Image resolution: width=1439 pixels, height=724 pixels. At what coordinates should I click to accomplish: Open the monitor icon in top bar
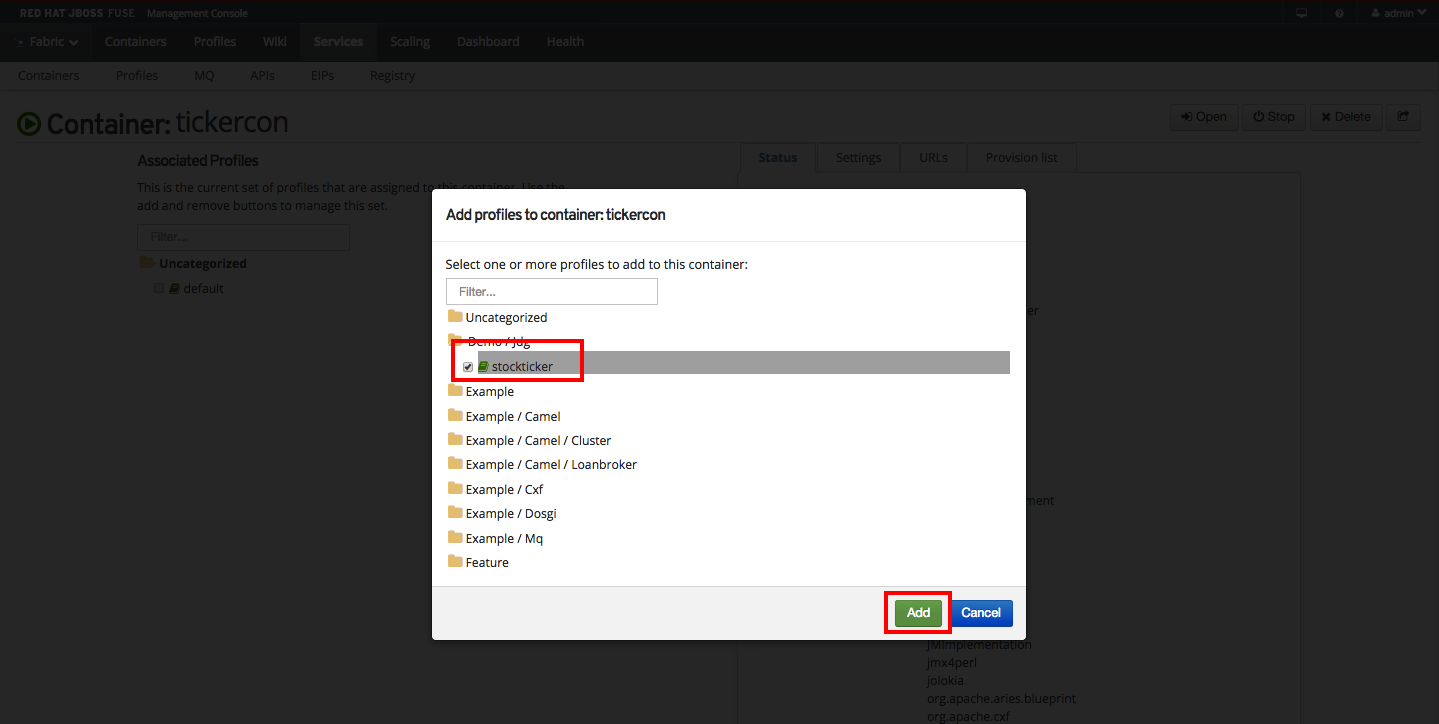(1301, 13)
